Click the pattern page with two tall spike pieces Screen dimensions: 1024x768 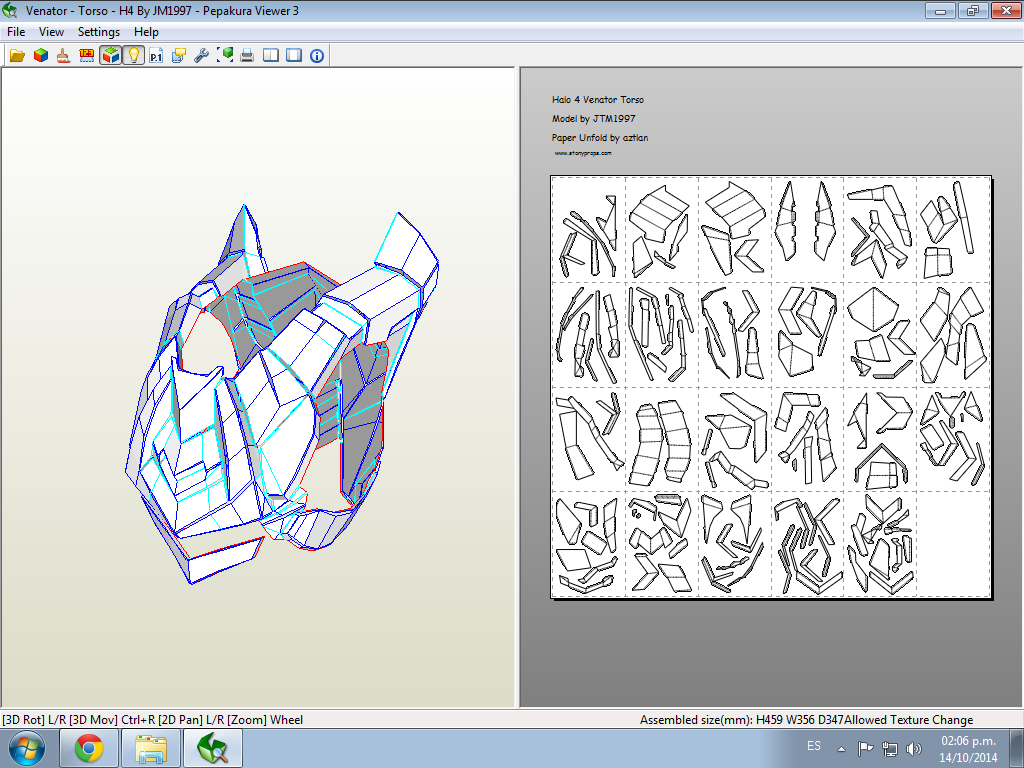pyautogui.click(x=807, y=229)
